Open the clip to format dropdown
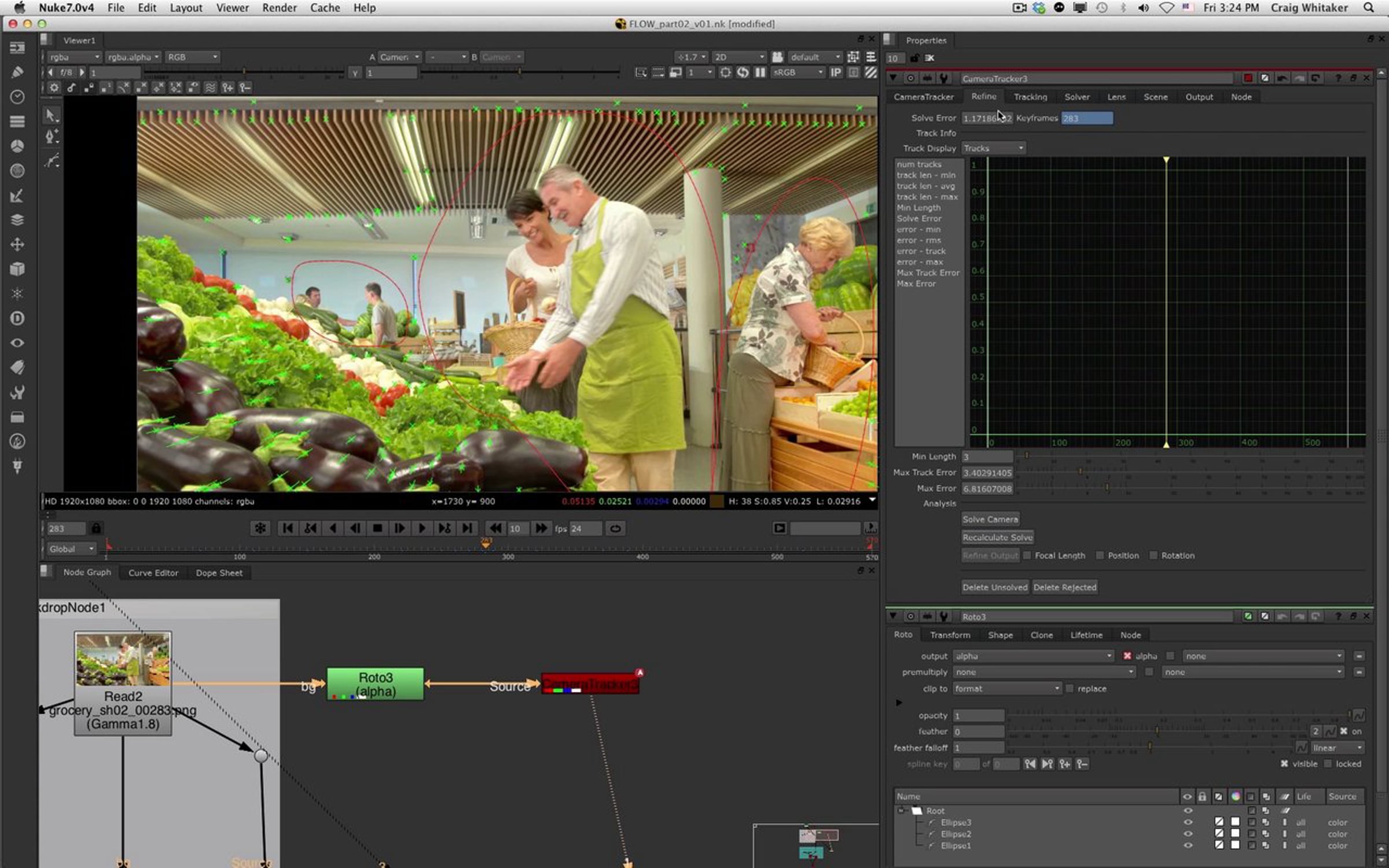 (1007, 689)
